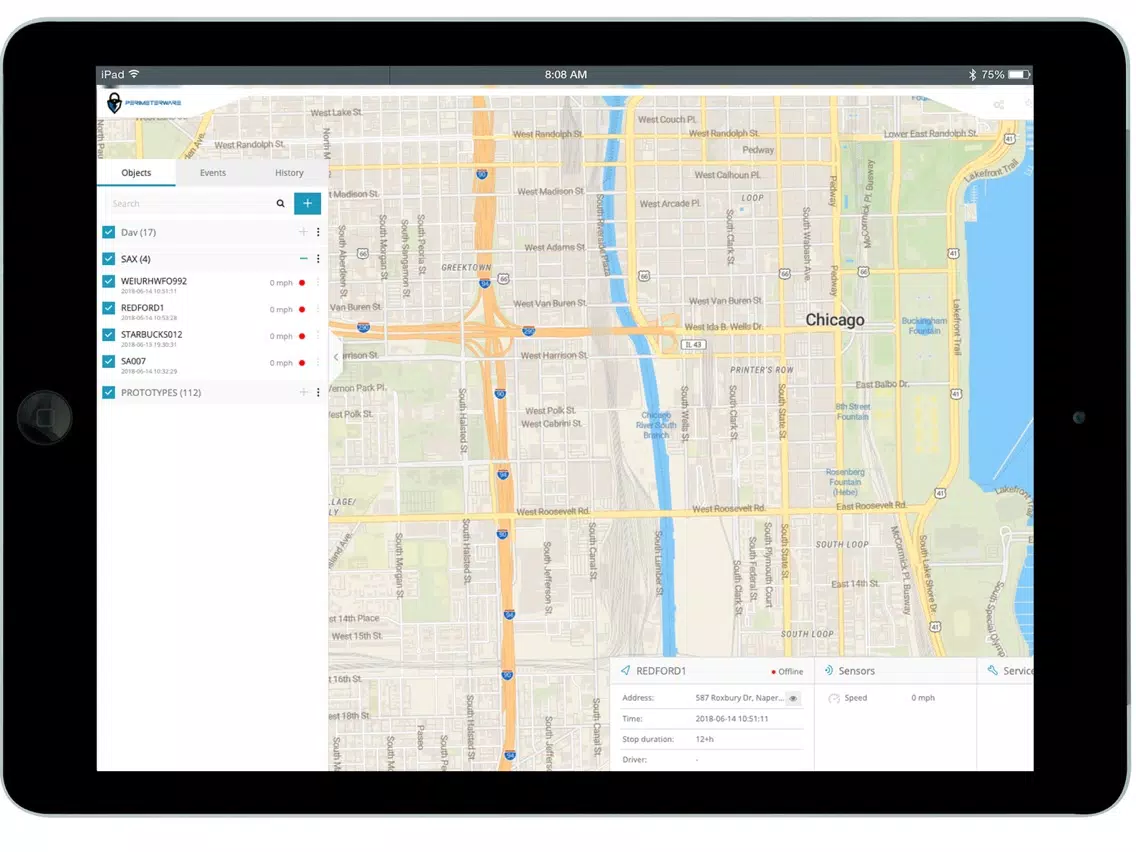Click the red status dot of WEIURHWFO992
This screenshot has width=1136, height=852.
pos(302,283)
